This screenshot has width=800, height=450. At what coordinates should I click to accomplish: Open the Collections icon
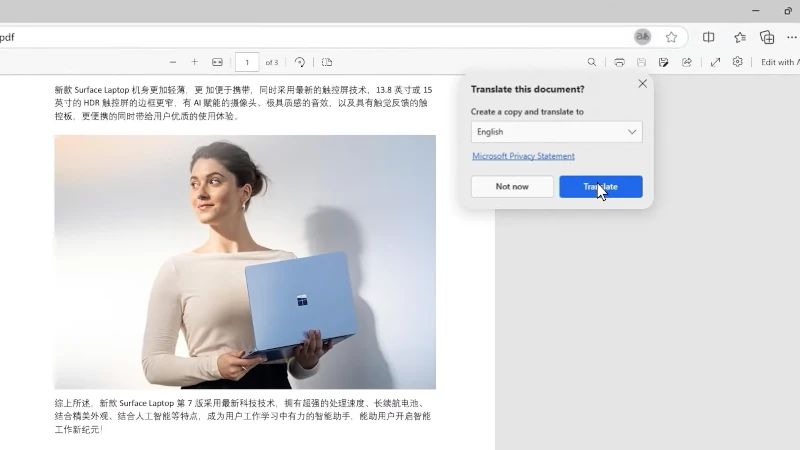pyautogui.click(x=767, y=37)
